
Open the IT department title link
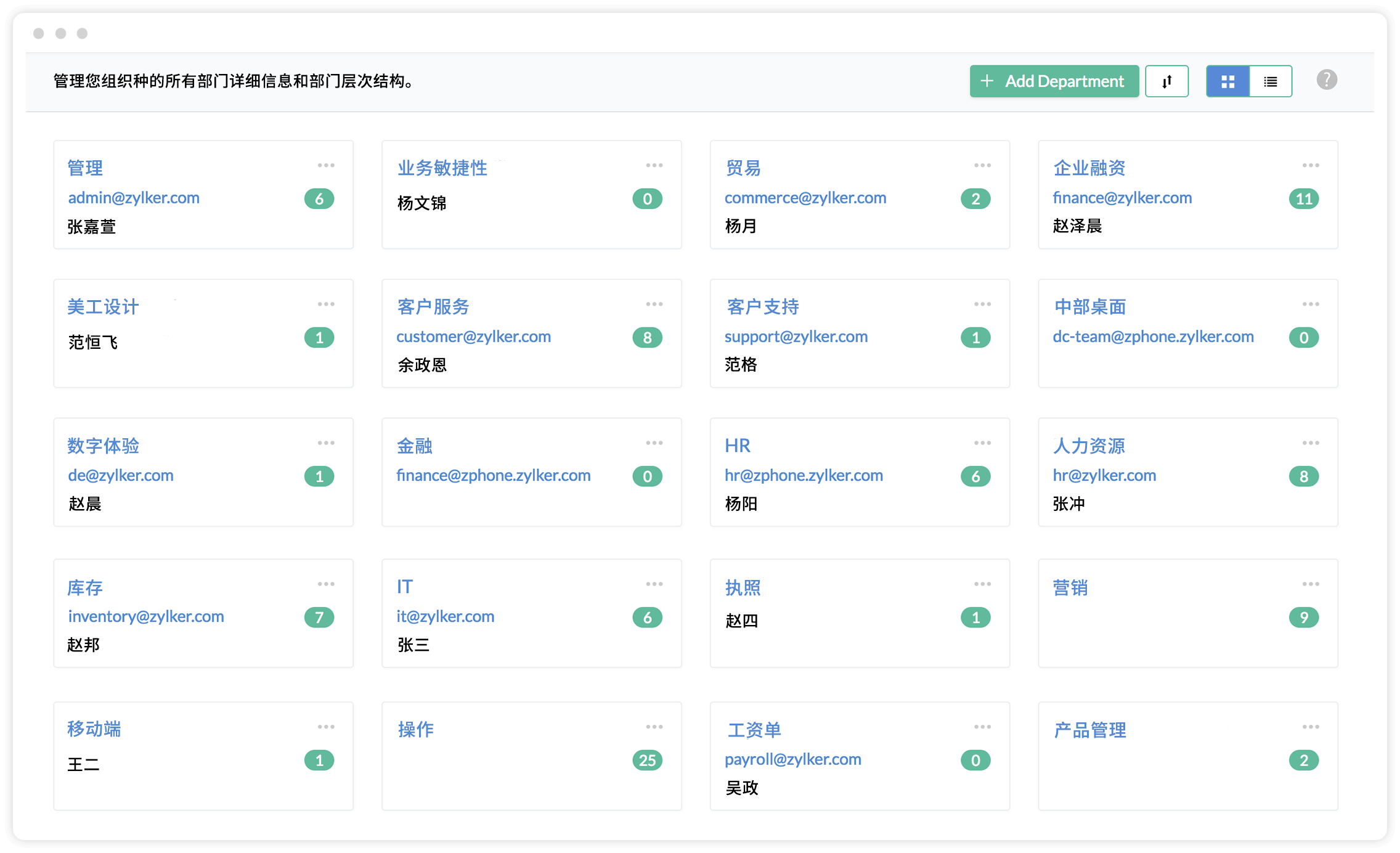(405, 587)
